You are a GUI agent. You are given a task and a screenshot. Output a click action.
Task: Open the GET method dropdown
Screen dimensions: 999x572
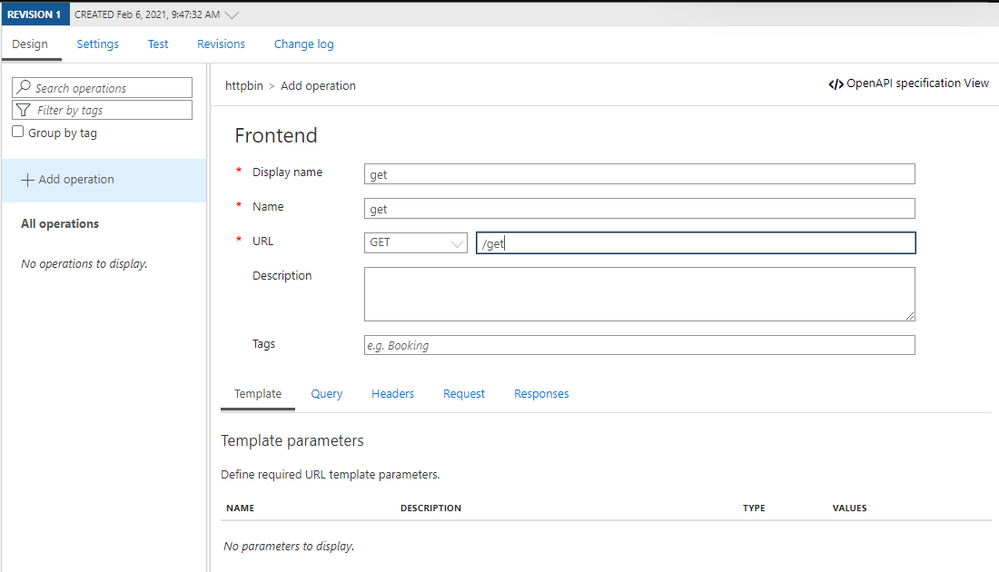pos(416,243)
